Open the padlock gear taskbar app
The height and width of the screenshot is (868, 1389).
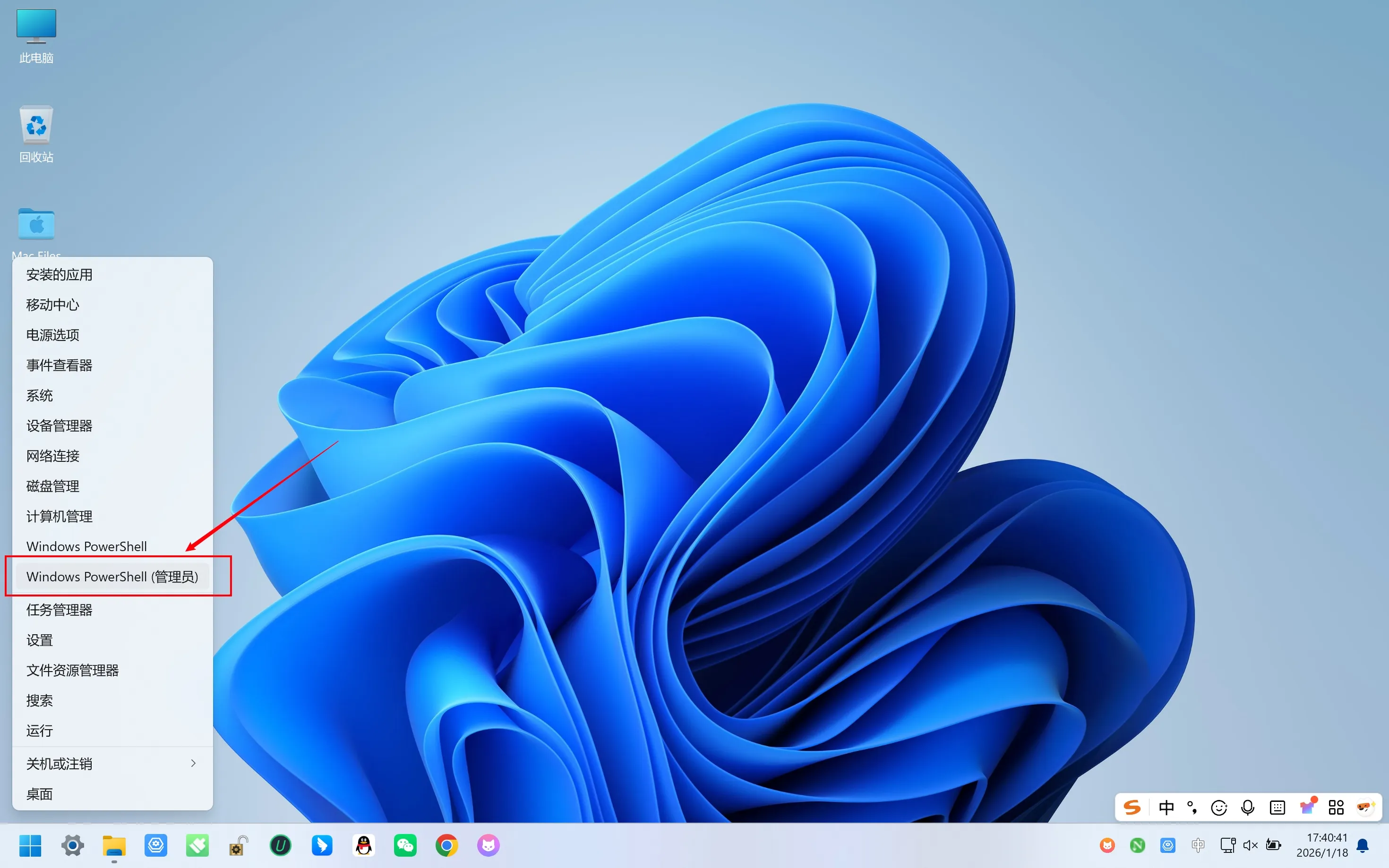(x=238, y=845)
